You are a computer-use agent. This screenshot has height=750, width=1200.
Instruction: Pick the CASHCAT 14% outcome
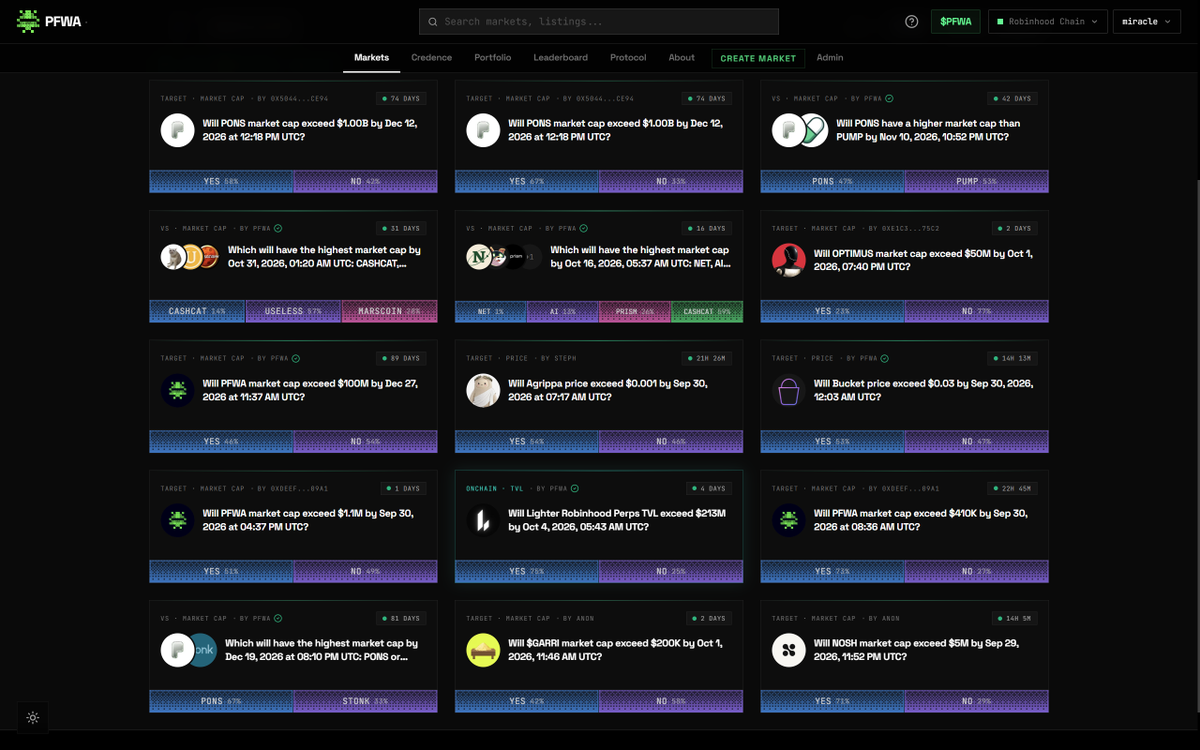click(x=197, y=311)
